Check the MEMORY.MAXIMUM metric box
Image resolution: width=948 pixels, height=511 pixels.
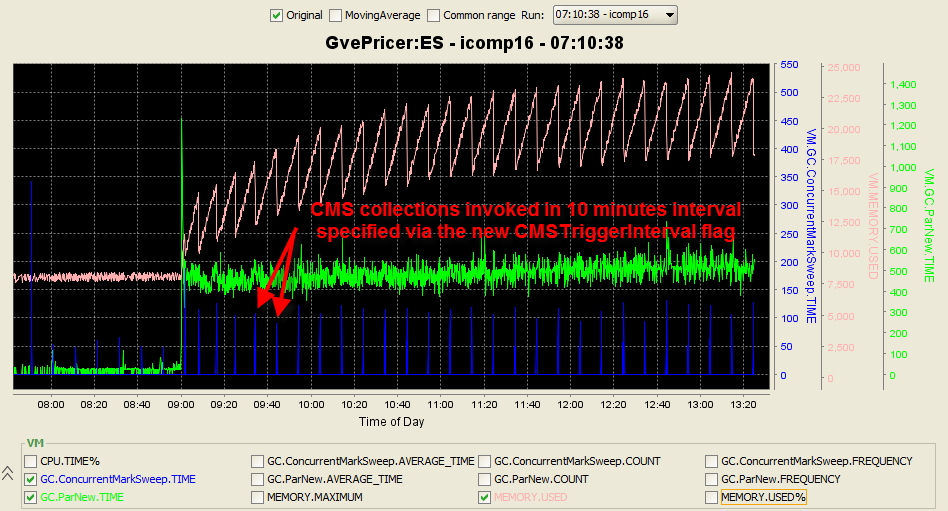(x=258, y=497)
